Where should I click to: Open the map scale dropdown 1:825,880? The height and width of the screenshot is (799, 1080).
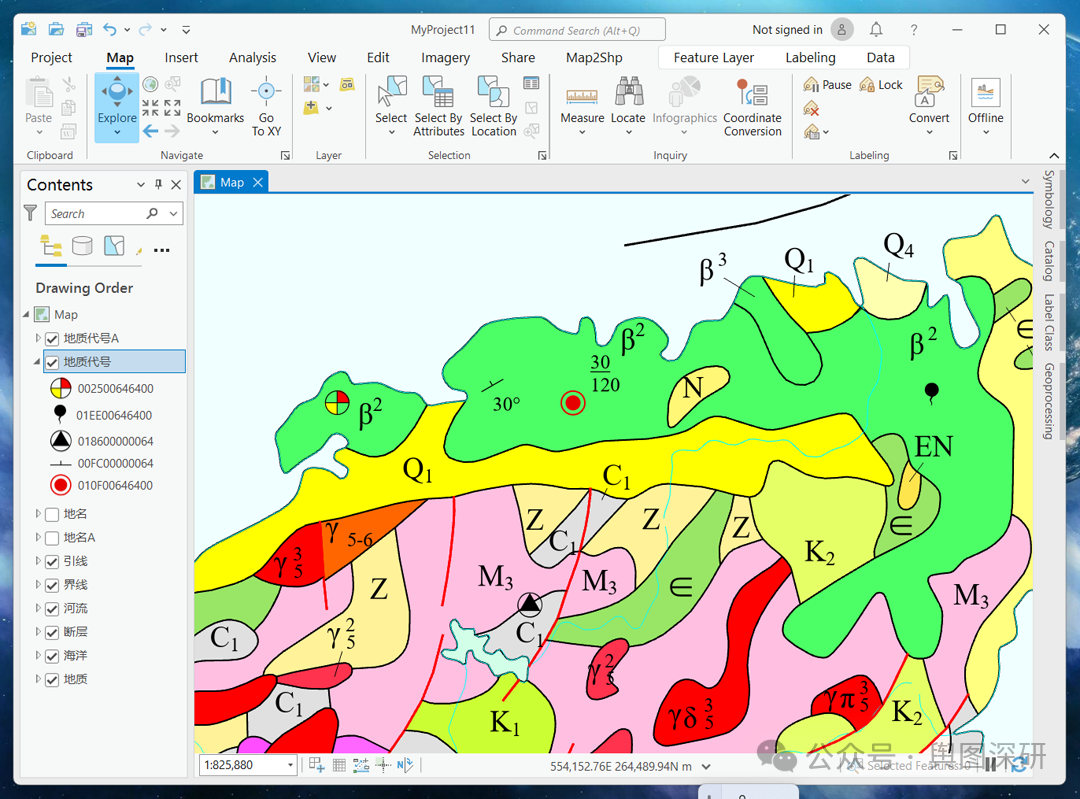pos(291,765)
